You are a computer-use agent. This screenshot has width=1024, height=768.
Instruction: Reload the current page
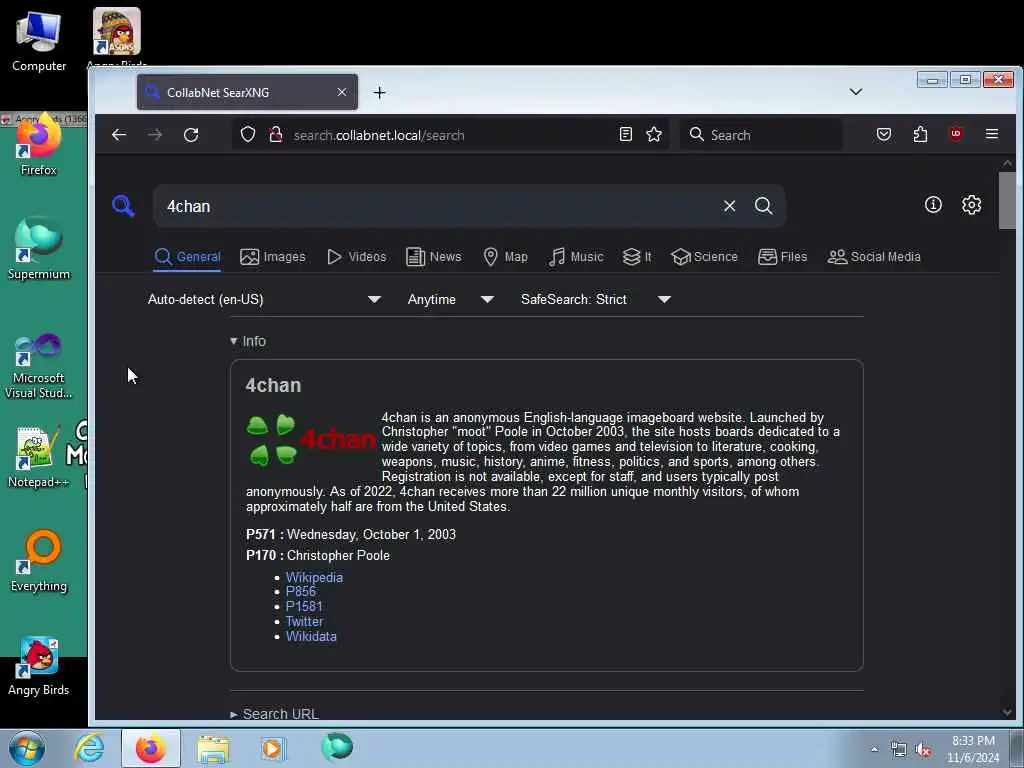[x=191, y=135]
